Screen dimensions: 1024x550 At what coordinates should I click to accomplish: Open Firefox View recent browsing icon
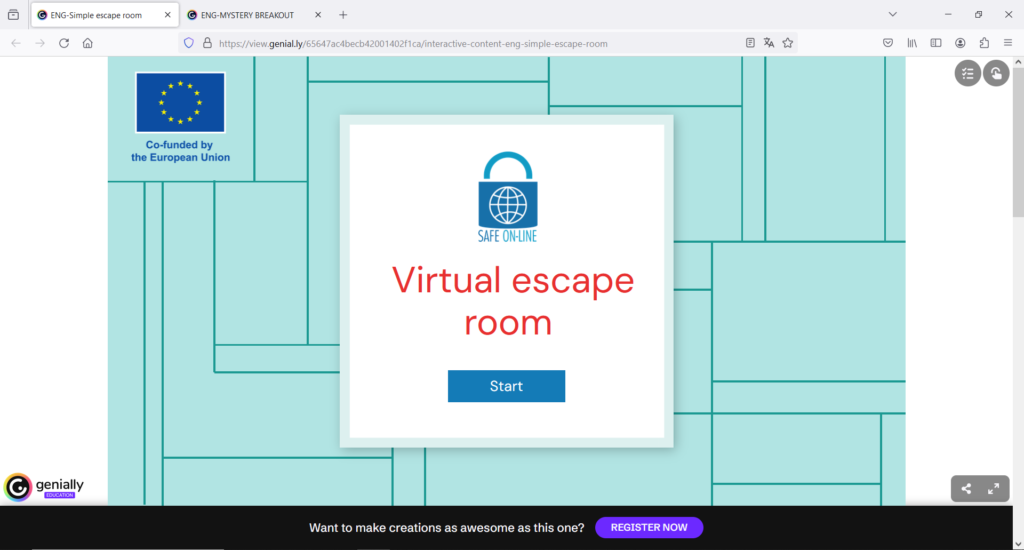pyautogui.click(x=13, y=14)
